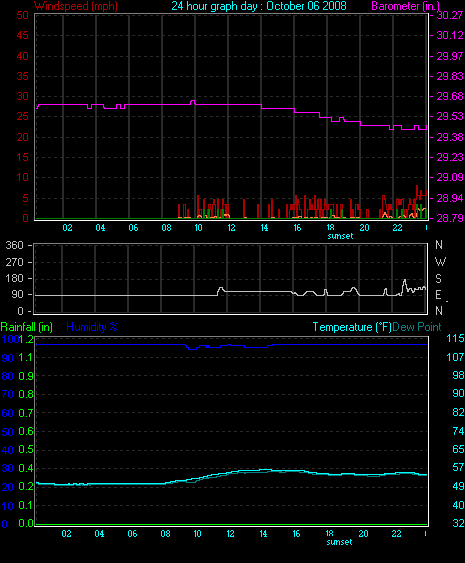
Task: Click hour label 04 under temperature chart
Action: [x=99, y=534]
